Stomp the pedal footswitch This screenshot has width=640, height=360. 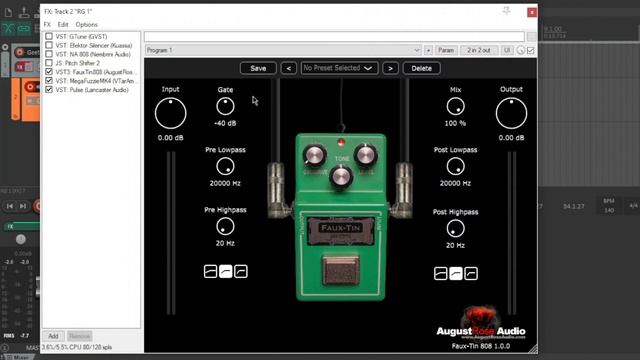click(340, 270)
